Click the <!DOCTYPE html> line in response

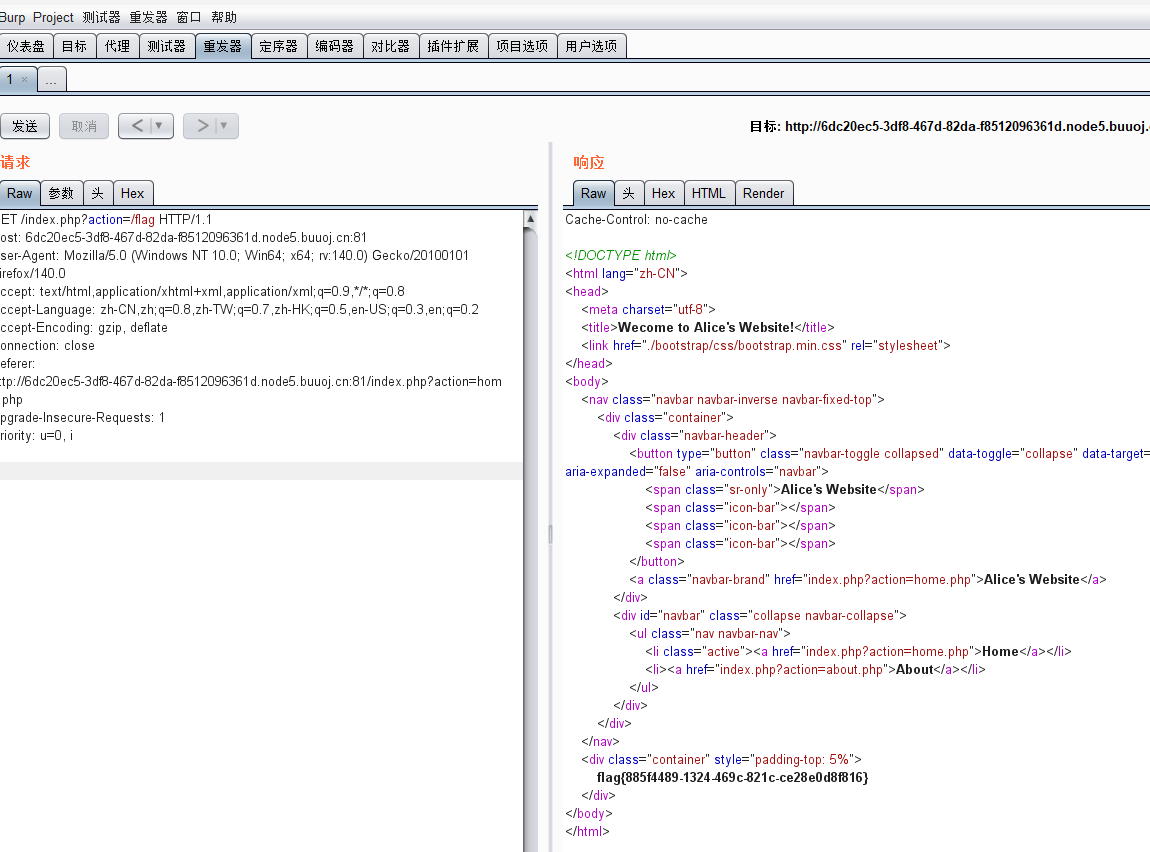coord(620,255)
